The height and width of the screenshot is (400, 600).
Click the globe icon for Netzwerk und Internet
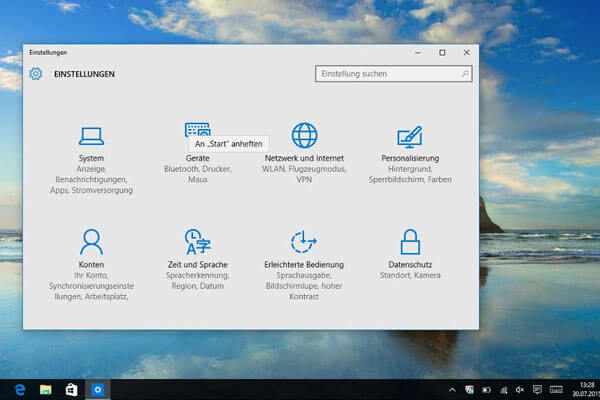304,135
